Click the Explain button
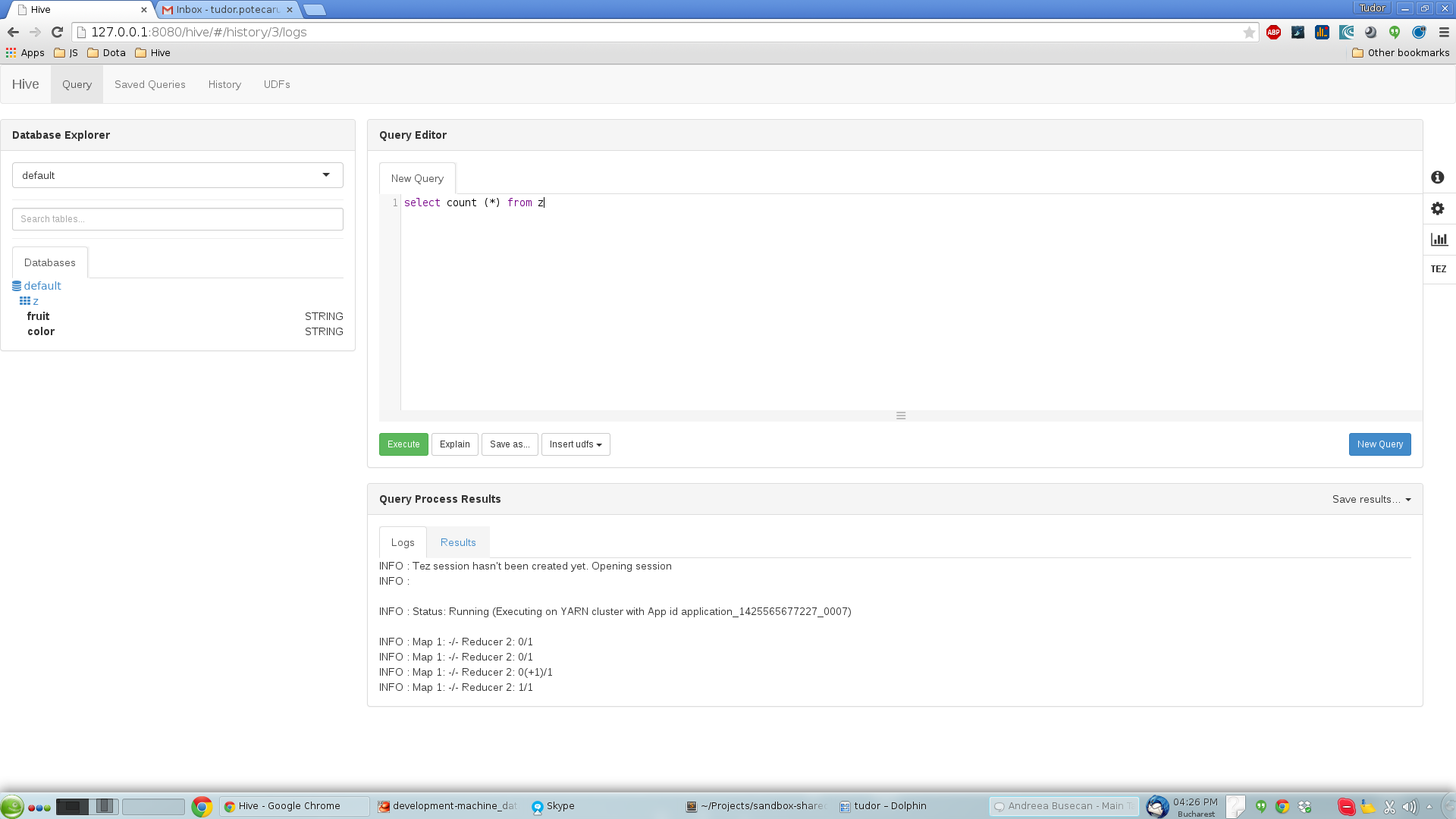1456x819 pixels. (x=455, y=444)
